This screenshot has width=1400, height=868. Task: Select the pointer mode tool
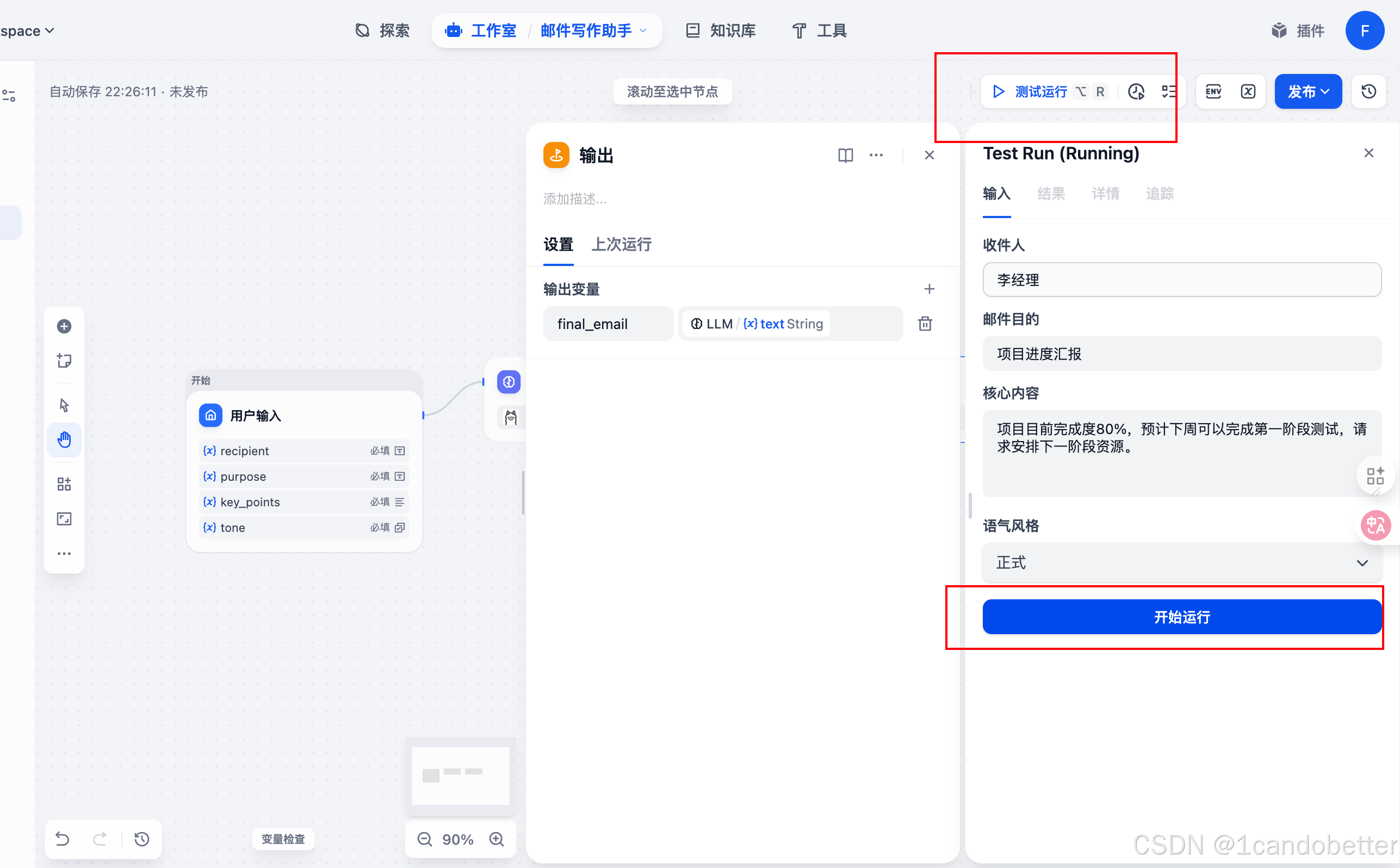(x=64, y=405)
